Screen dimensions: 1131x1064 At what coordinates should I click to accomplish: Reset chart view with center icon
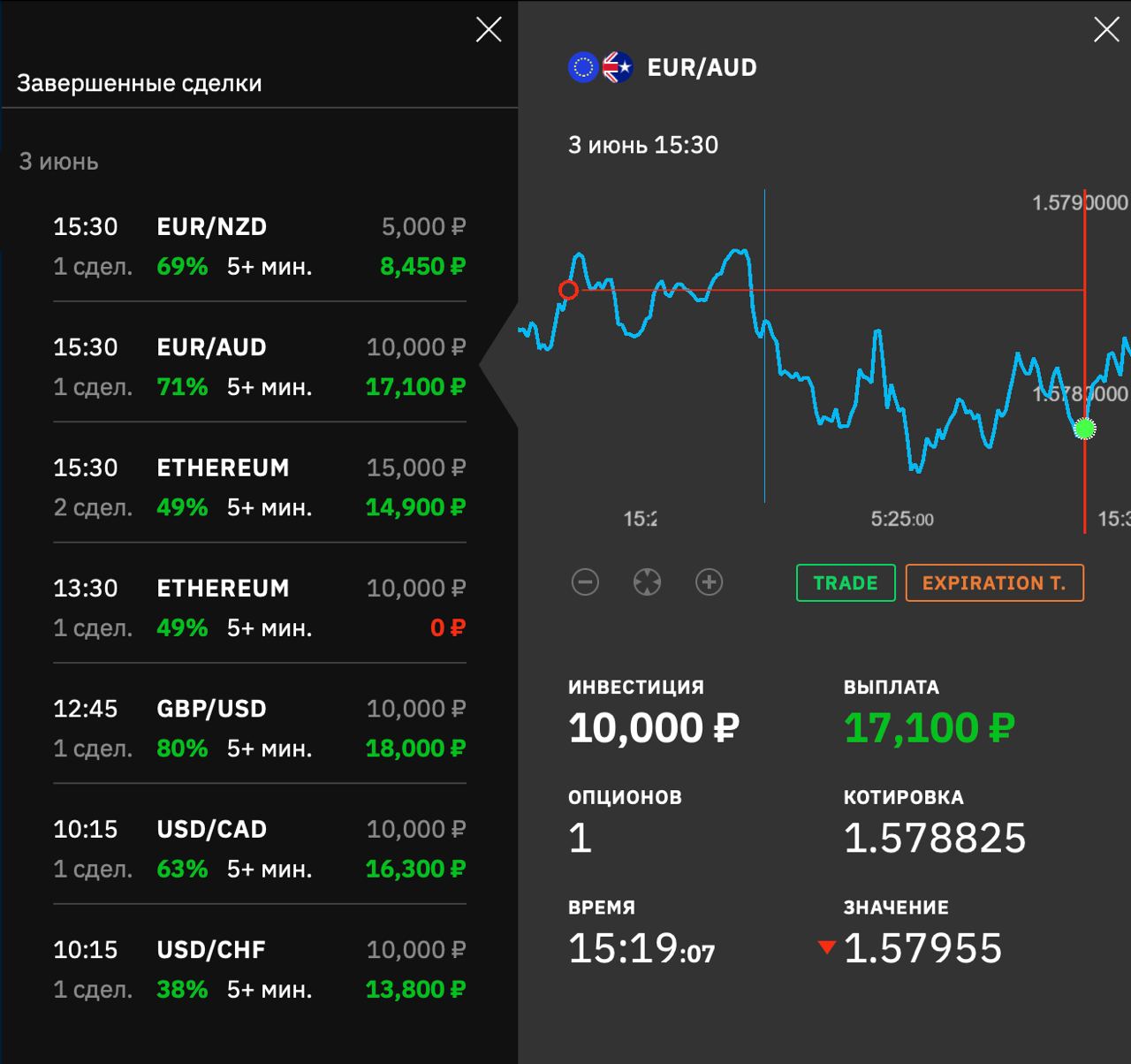click(647, 581)
